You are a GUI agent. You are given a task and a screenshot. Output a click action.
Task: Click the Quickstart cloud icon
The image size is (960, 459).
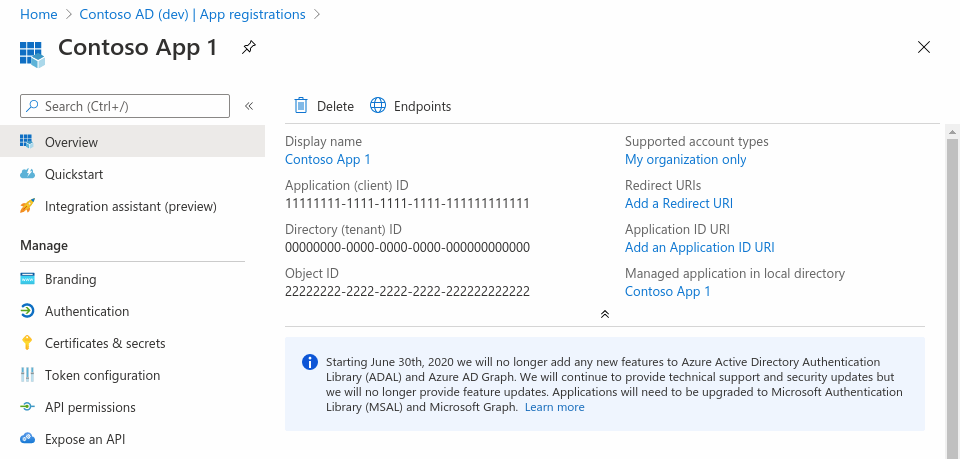pos(27,175)
